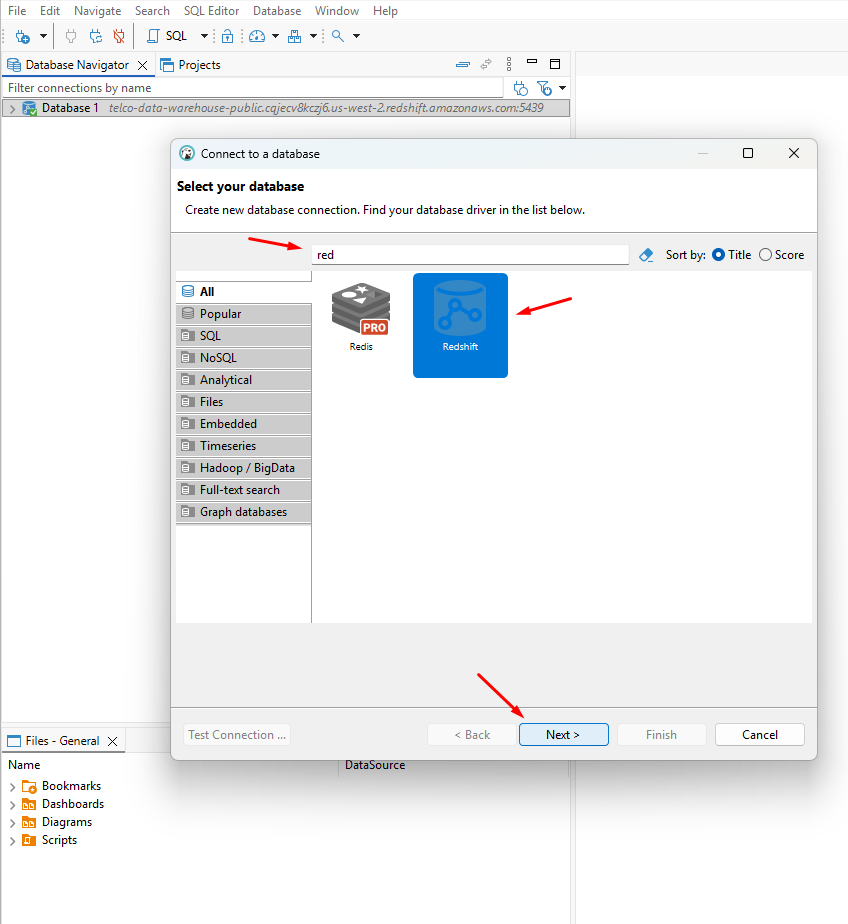Click the lock transaction mode icon
This screenshot has width=848, height=924.
[227, 37]
